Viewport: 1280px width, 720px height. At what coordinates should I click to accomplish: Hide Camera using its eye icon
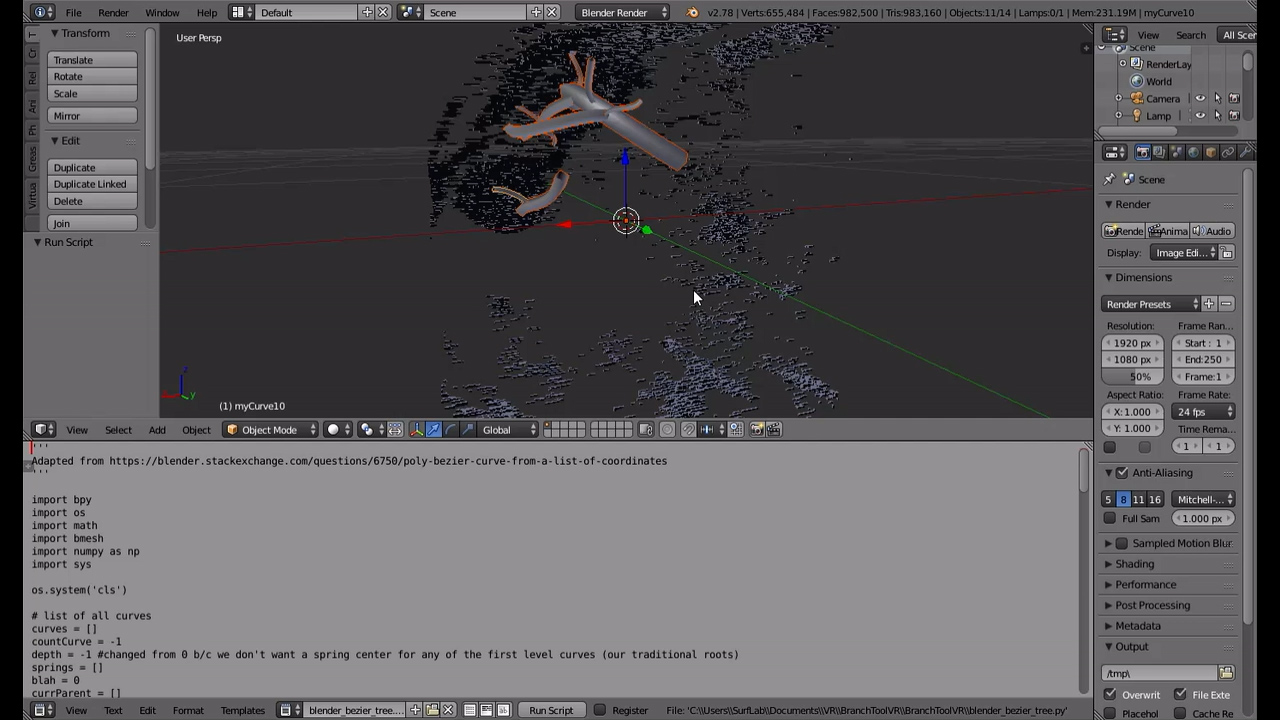point(1200,99)
